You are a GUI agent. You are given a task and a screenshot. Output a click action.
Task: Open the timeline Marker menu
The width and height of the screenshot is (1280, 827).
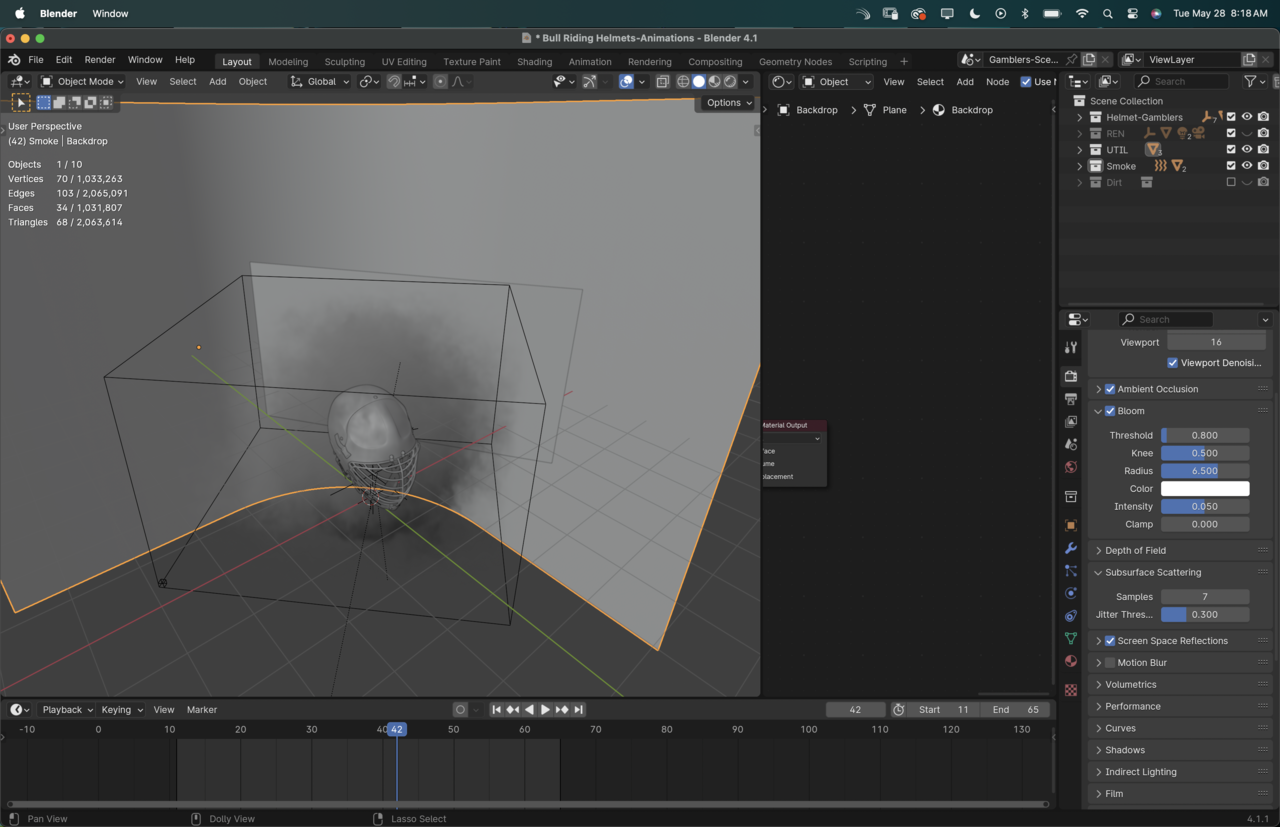(202, 710)
